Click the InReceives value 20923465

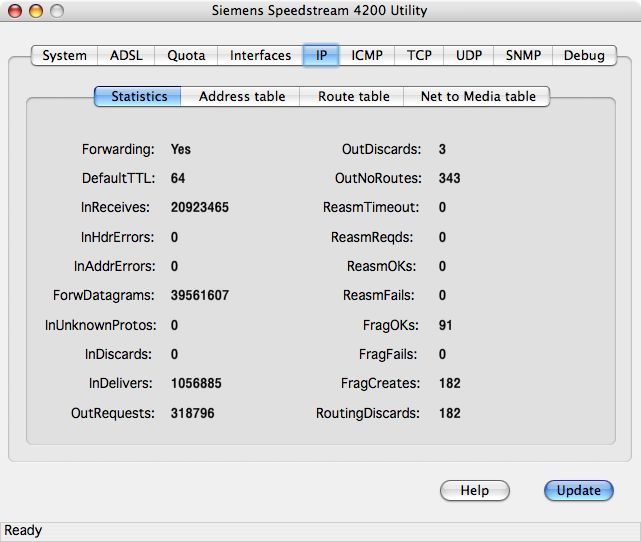click(199, 207)
